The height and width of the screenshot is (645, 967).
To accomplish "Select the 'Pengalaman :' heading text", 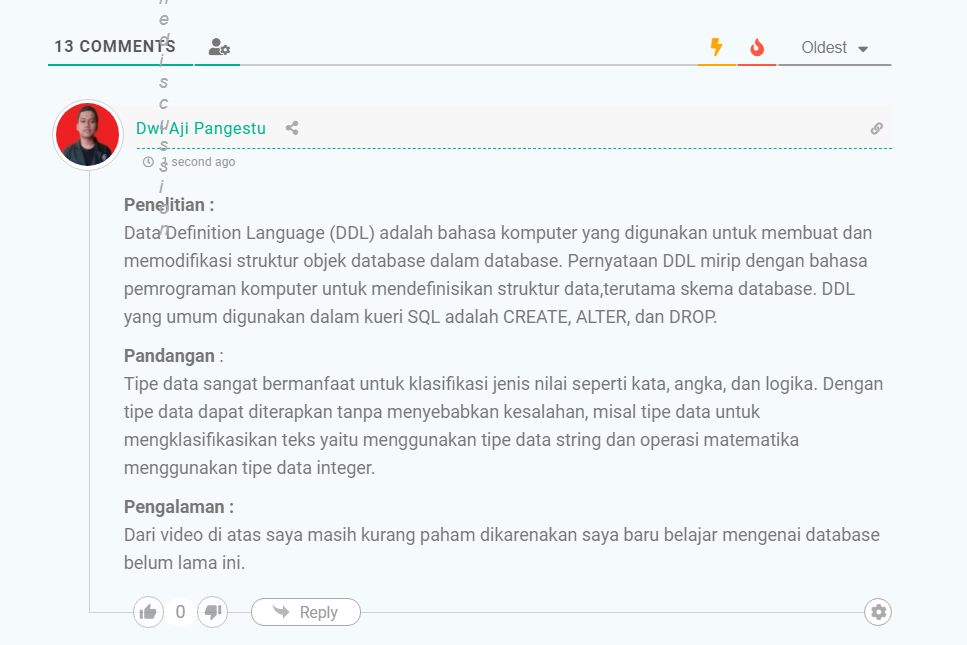I will pyautogui.click(x=179, y=507).
